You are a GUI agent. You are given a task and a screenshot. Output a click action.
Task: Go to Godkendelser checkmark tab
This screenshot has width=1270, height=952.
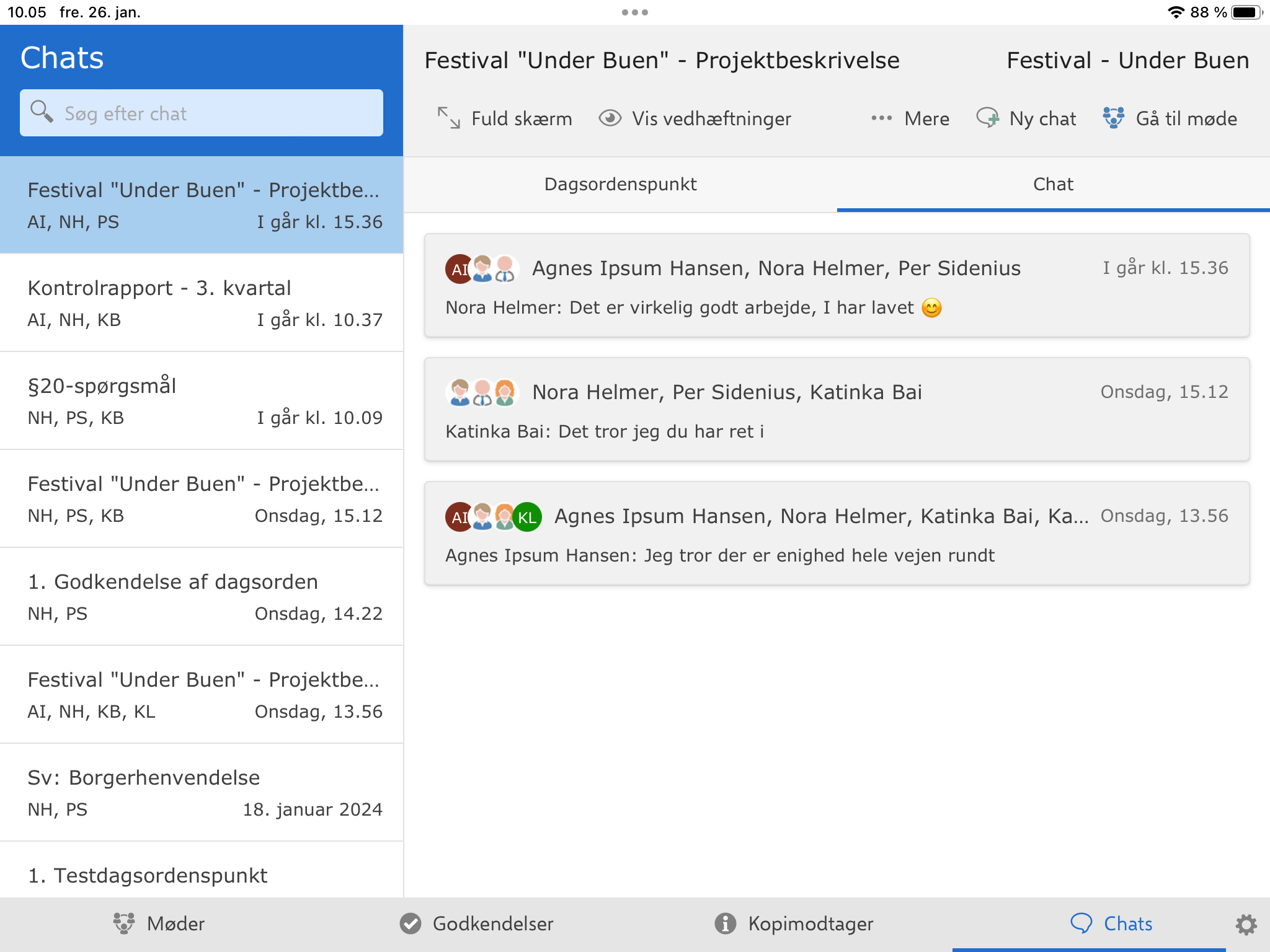pyautogui.click(x=476, y=924)
